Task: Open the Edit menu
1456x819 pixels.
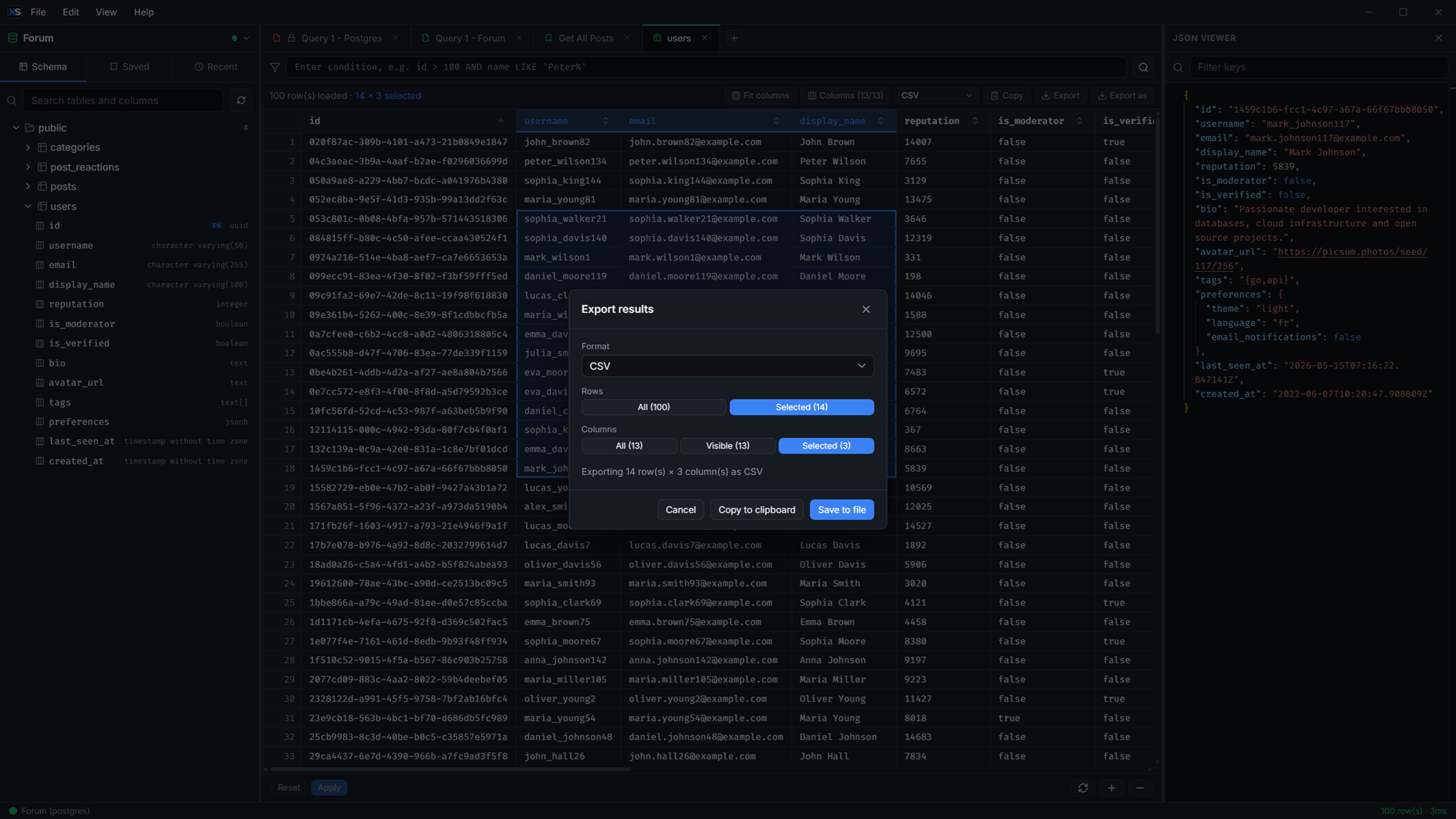Action: click(70, 12)
